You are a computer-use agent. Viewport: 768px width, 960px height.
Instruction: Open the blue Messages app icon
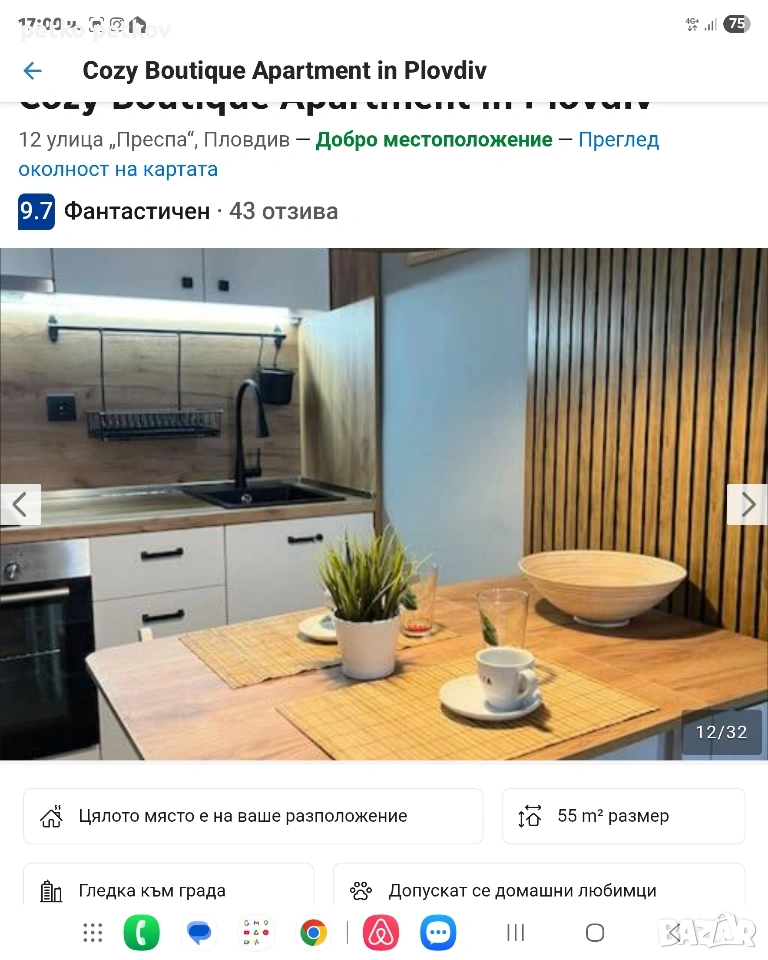coord(199,932)
